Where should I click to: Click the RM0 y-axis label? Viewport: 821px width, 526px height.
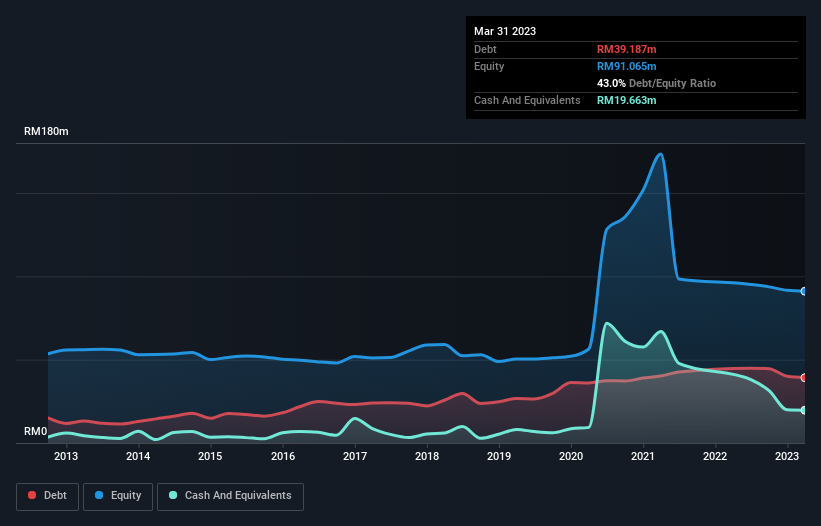(36, 432)
